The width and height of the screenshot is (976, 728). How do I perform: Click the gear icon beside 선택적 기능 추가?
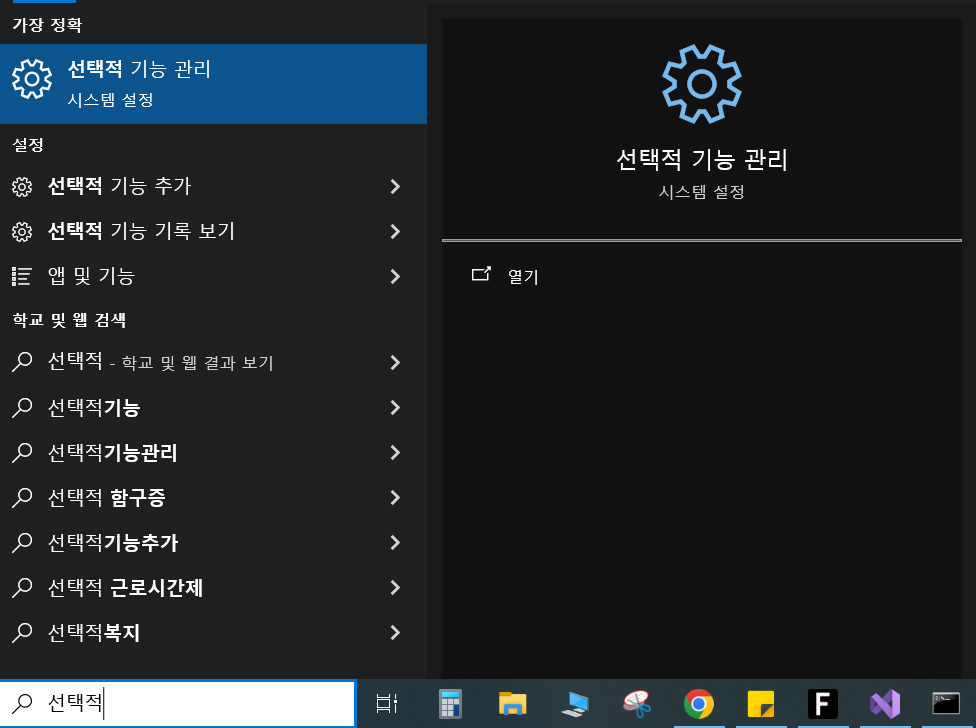coord(22,186)
